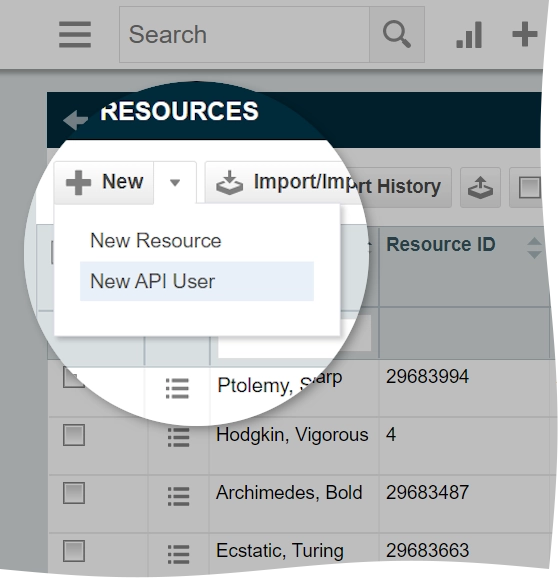Click the plus icon in top bar
558x578 pixels.
(x=524, y=34)
